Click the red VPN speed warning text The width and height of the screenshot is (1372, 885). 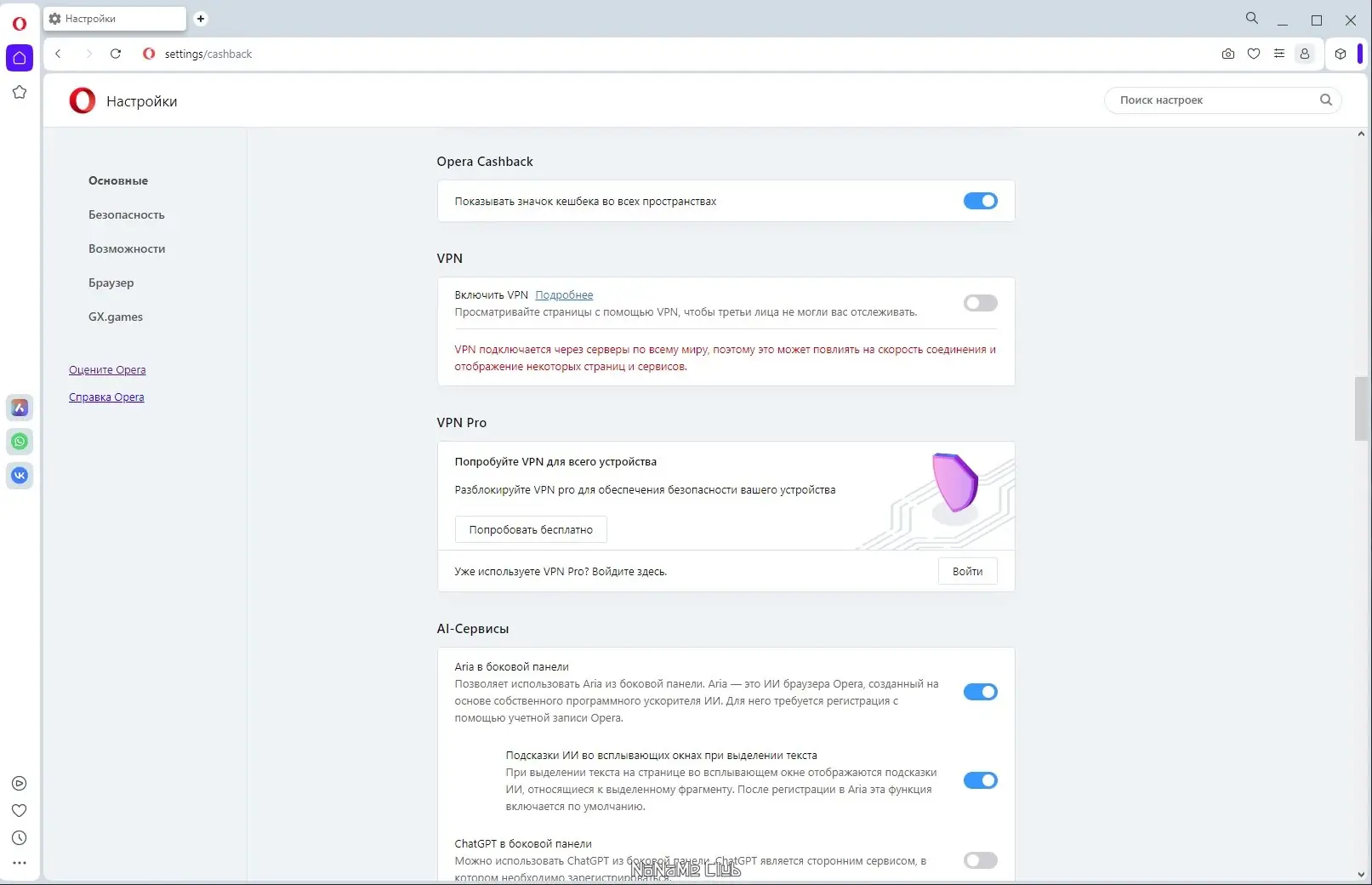(x=725, y=357)
